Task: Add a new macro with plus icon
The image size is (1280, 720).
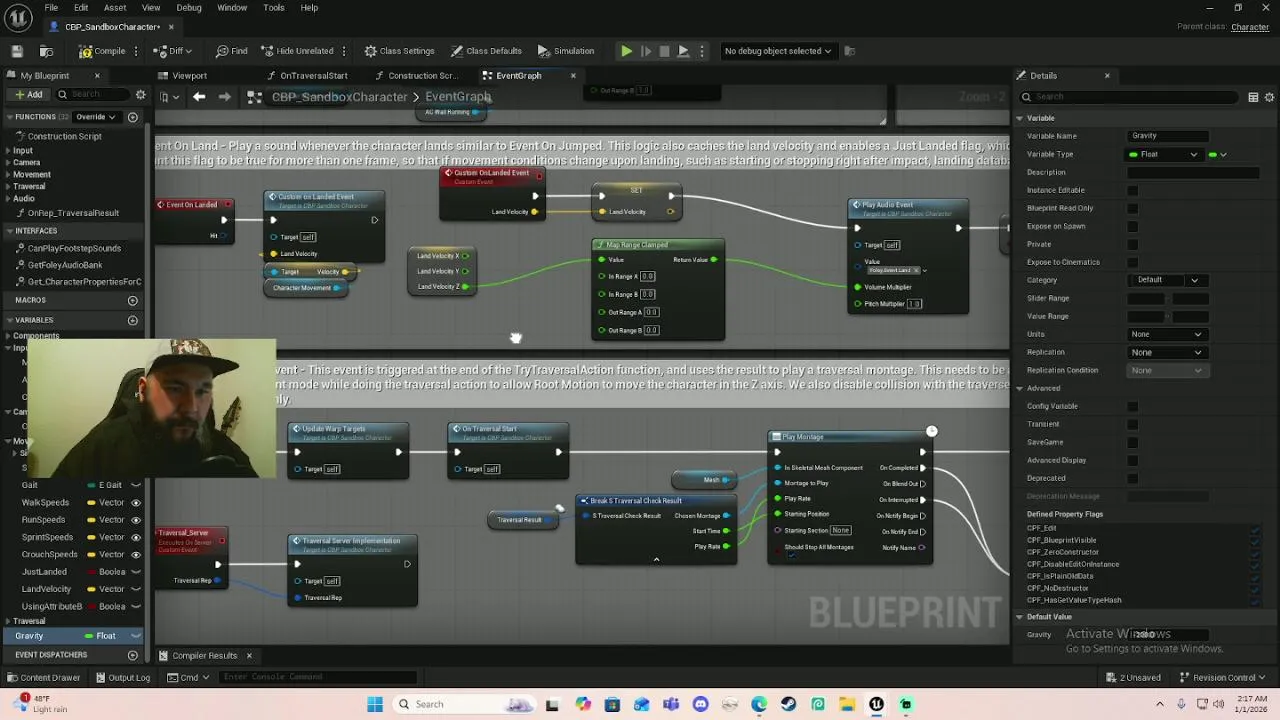Action: coord(133,300)
